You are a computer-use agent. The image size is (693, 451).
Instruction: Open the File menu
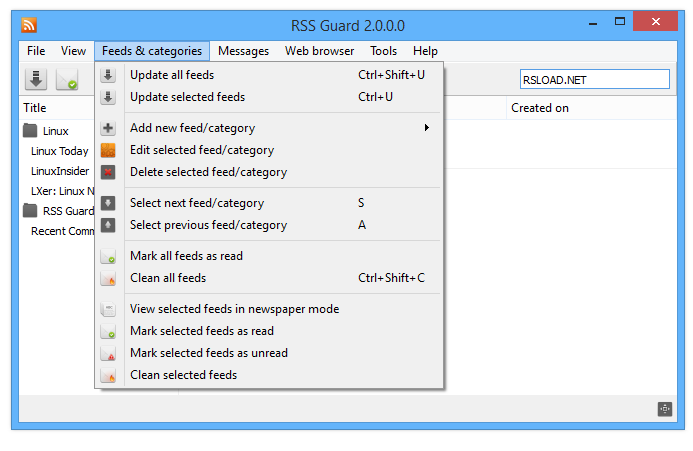[x=36, y=51]
